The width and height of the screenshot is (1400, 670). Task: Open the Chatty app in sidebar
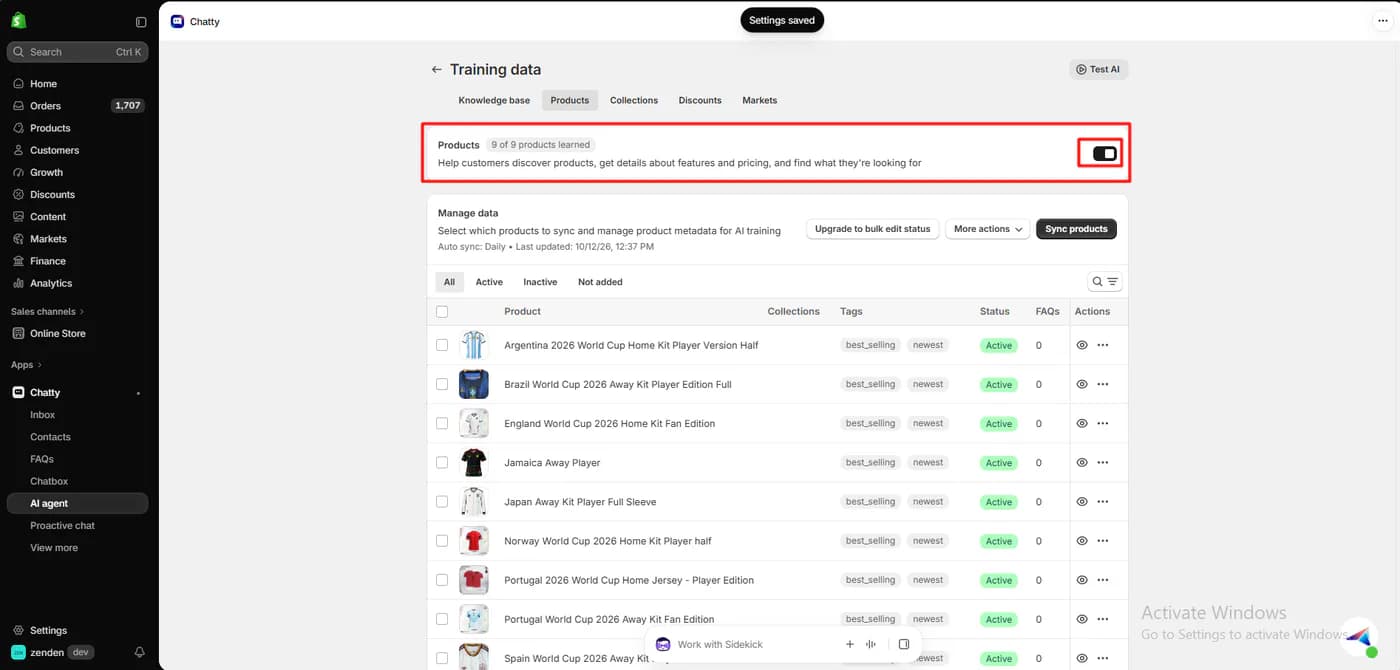(45, 393)
